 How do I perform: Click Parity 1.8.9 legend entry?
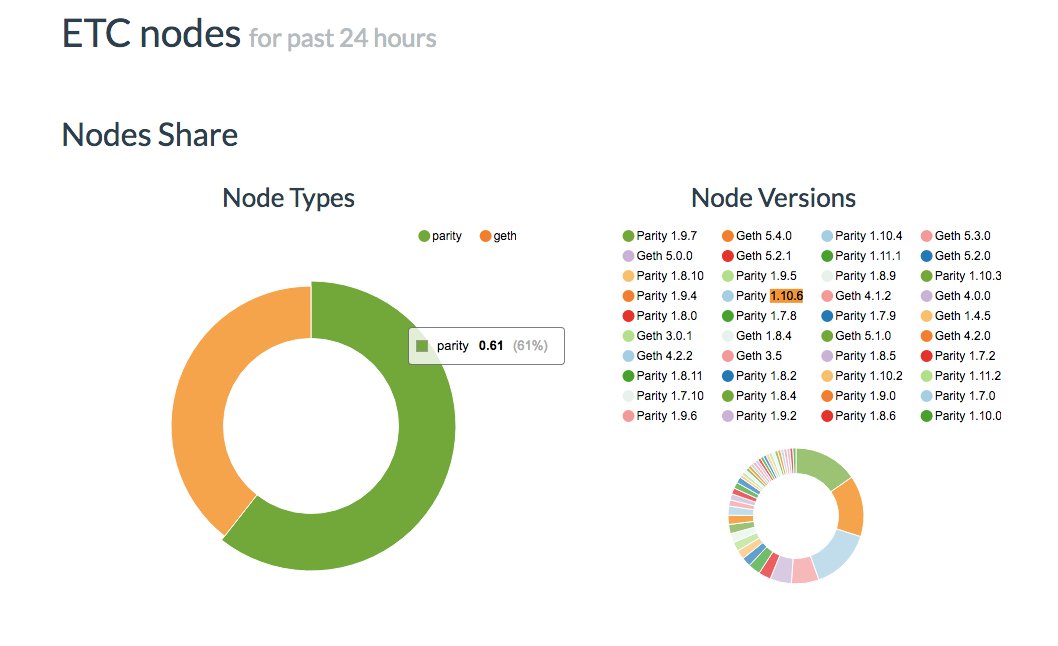click(x=858, y=275)
